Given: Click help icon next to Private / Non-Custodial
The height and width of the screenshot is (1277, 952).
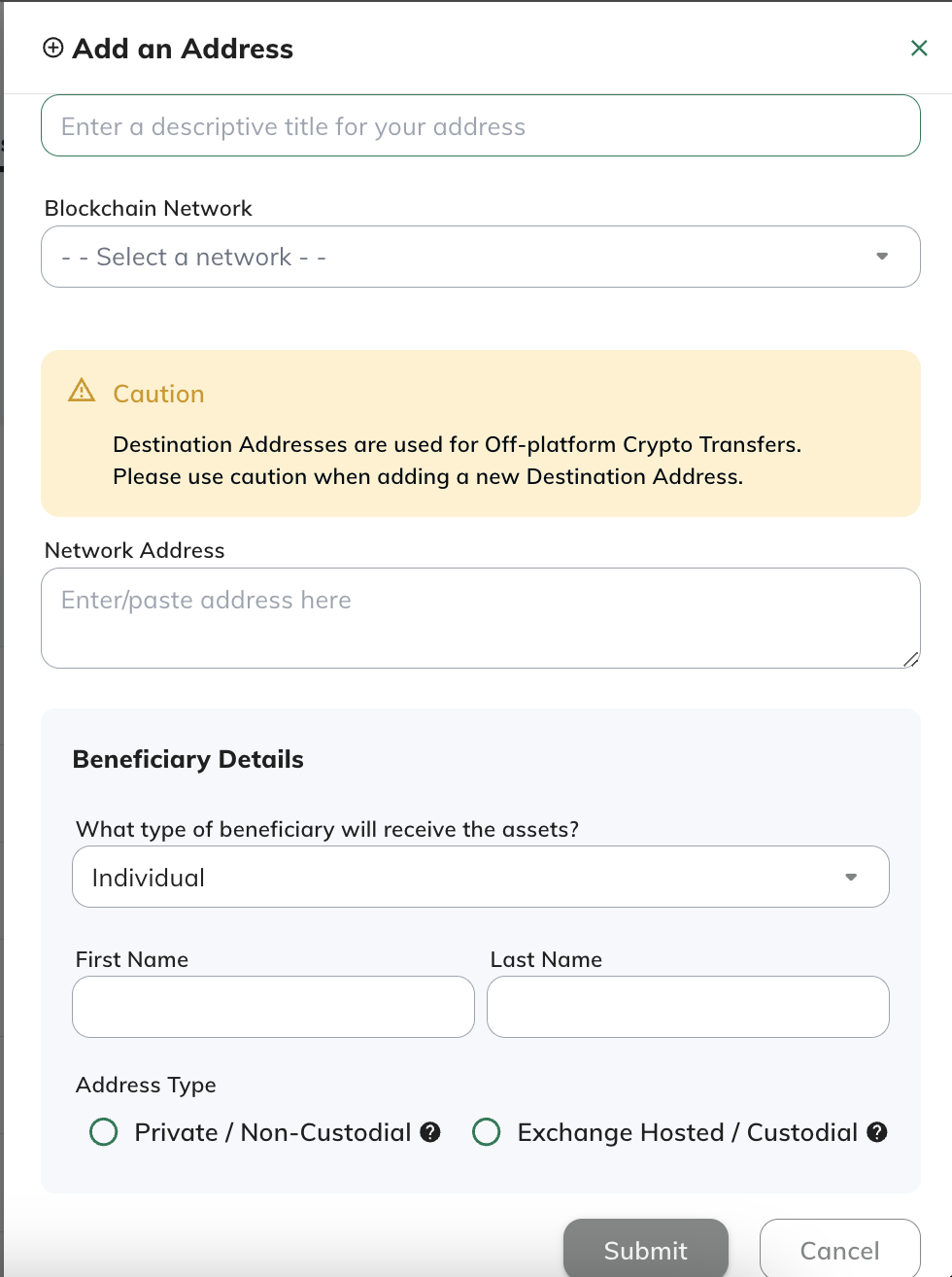Looking at the screenshot, I should click(x=430, y=1132).
